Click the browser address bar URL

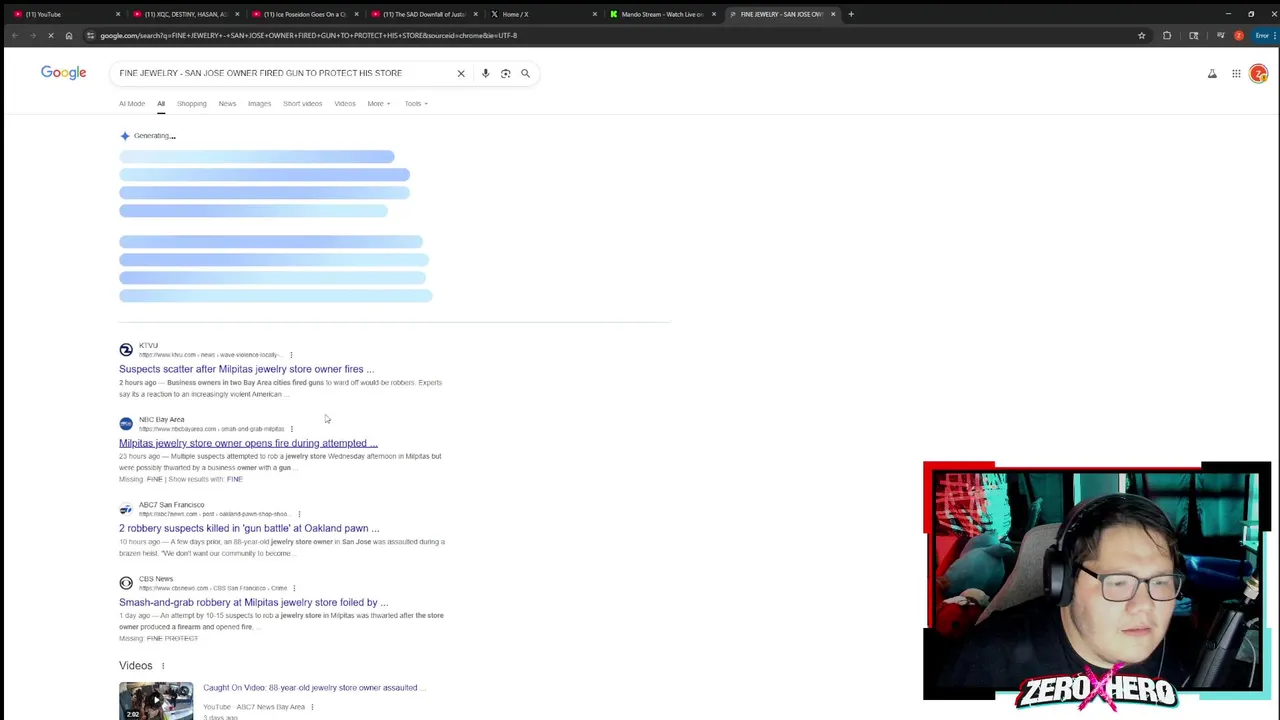coord(308,35)
